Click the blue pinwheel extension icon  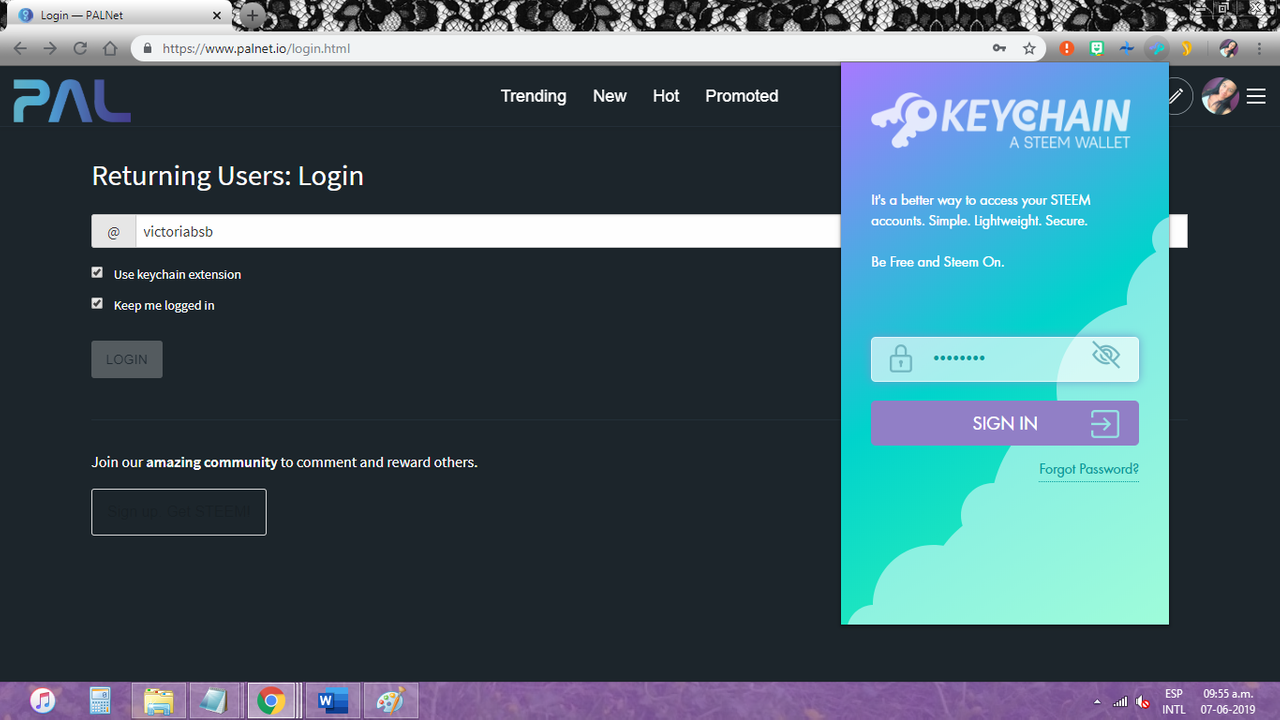click(1127, 48)
